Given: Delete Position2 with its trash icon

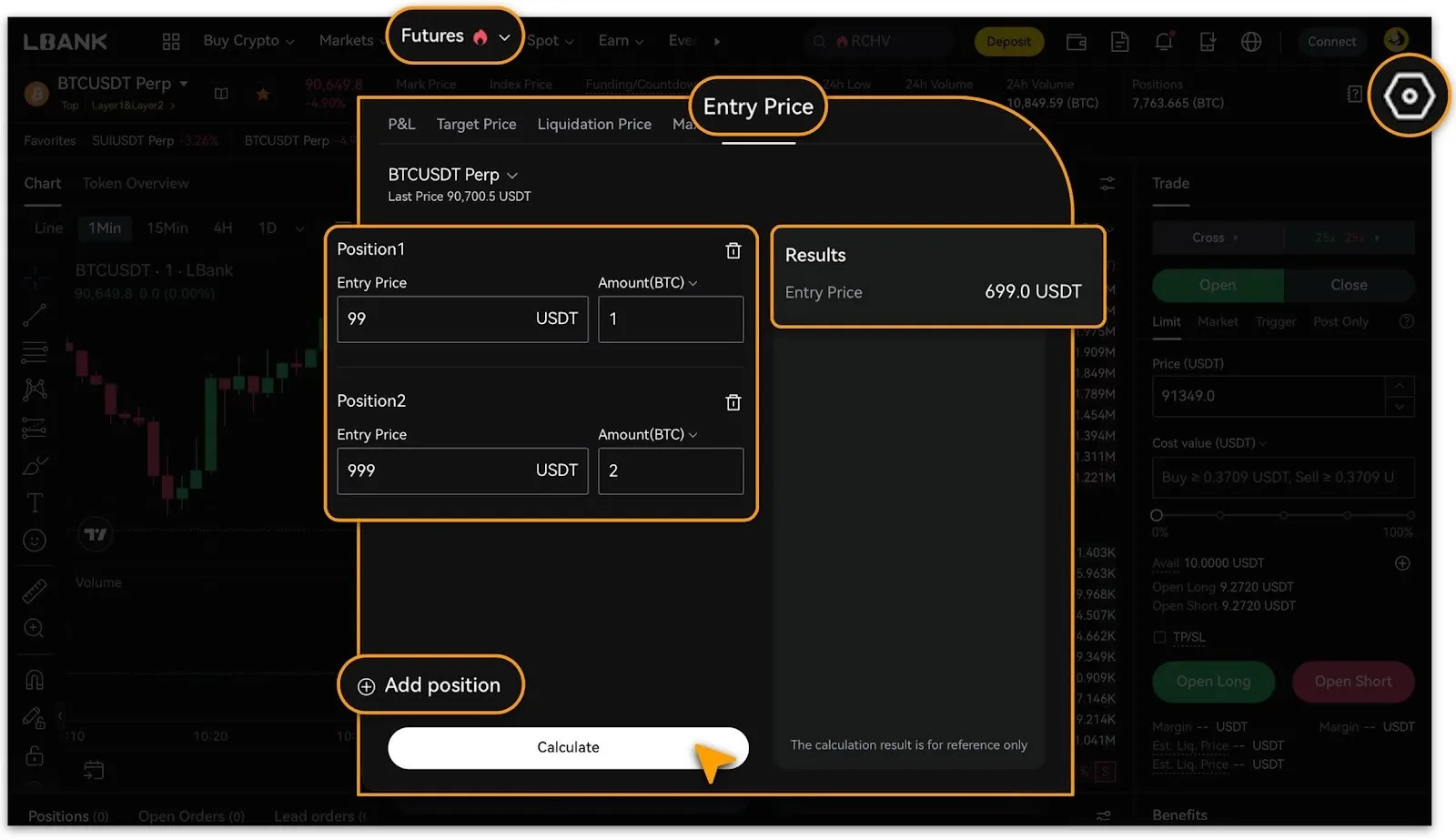Looking at the screenshot, I should tap(733, 402).
